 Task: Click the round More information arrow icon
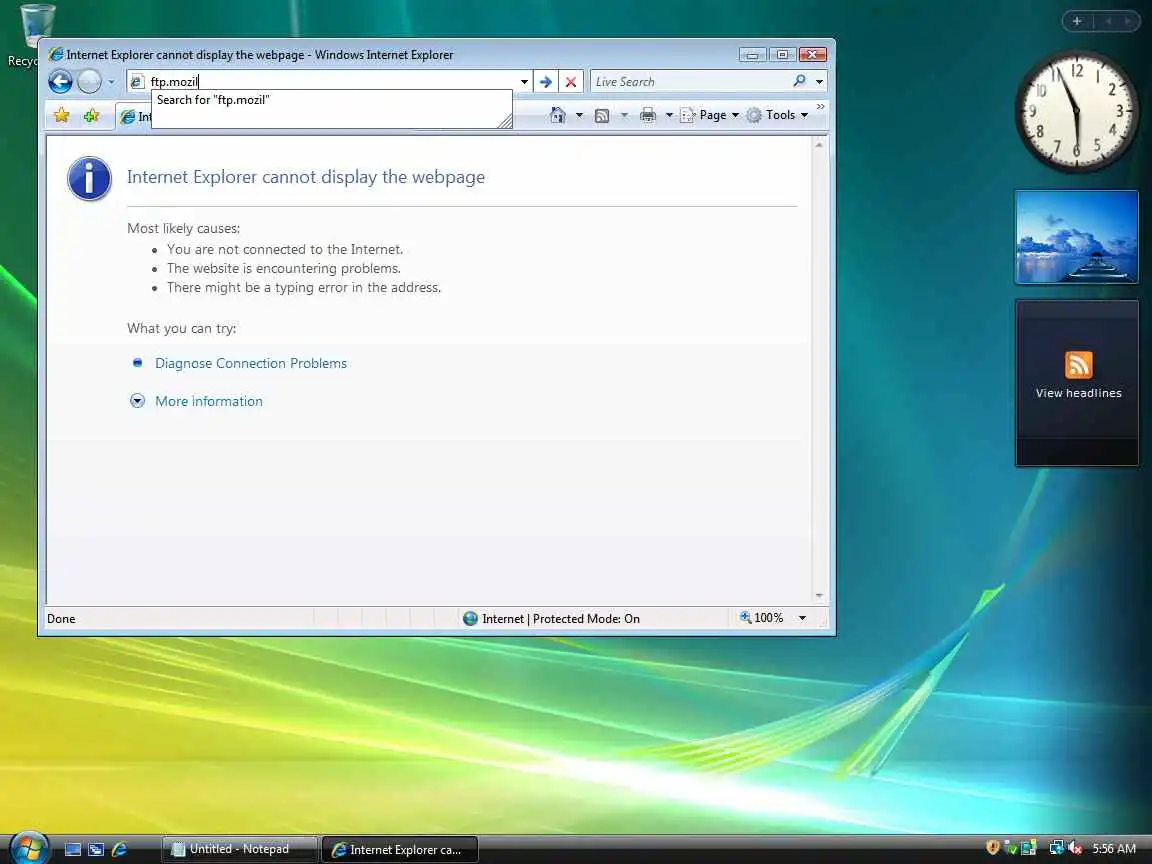coord(137,400)
